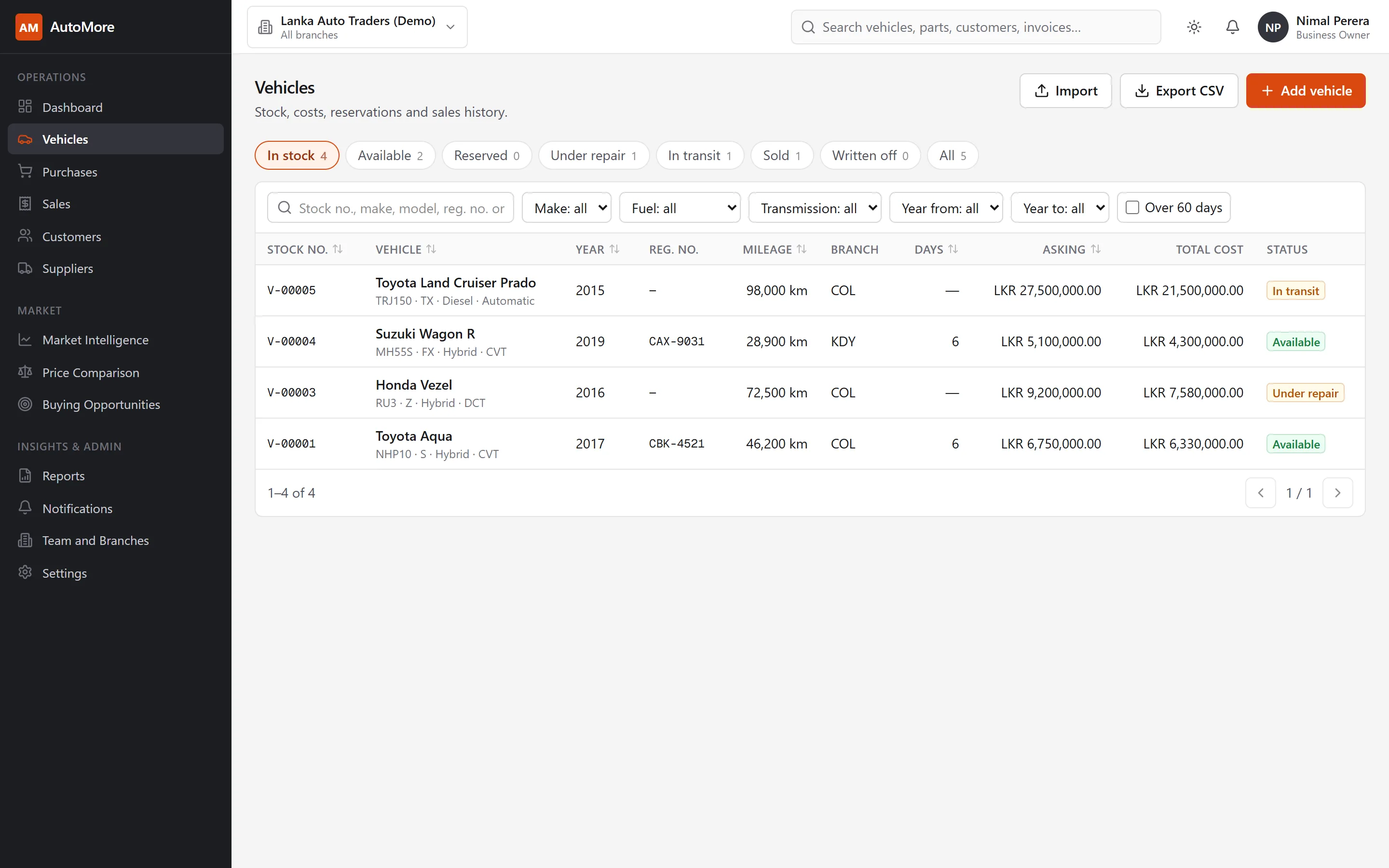Select the In stock filter tab
Viewport: 1389px width, 868px height.
297,155
